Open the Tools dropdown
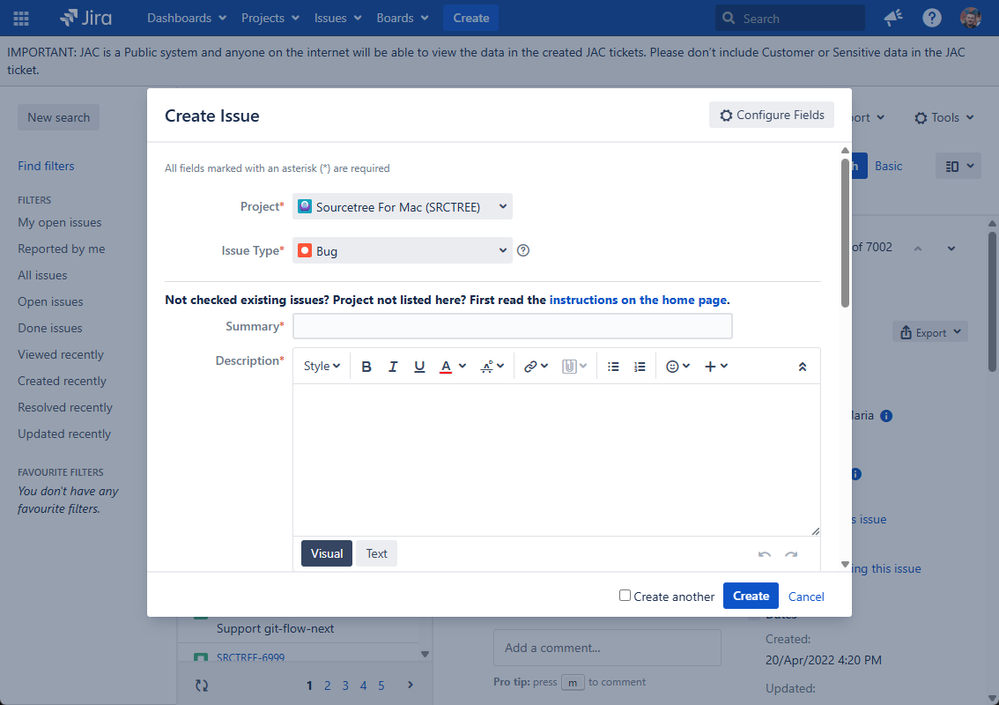The height and width of the screenshot is (705, 999). [x=944, y=117]
